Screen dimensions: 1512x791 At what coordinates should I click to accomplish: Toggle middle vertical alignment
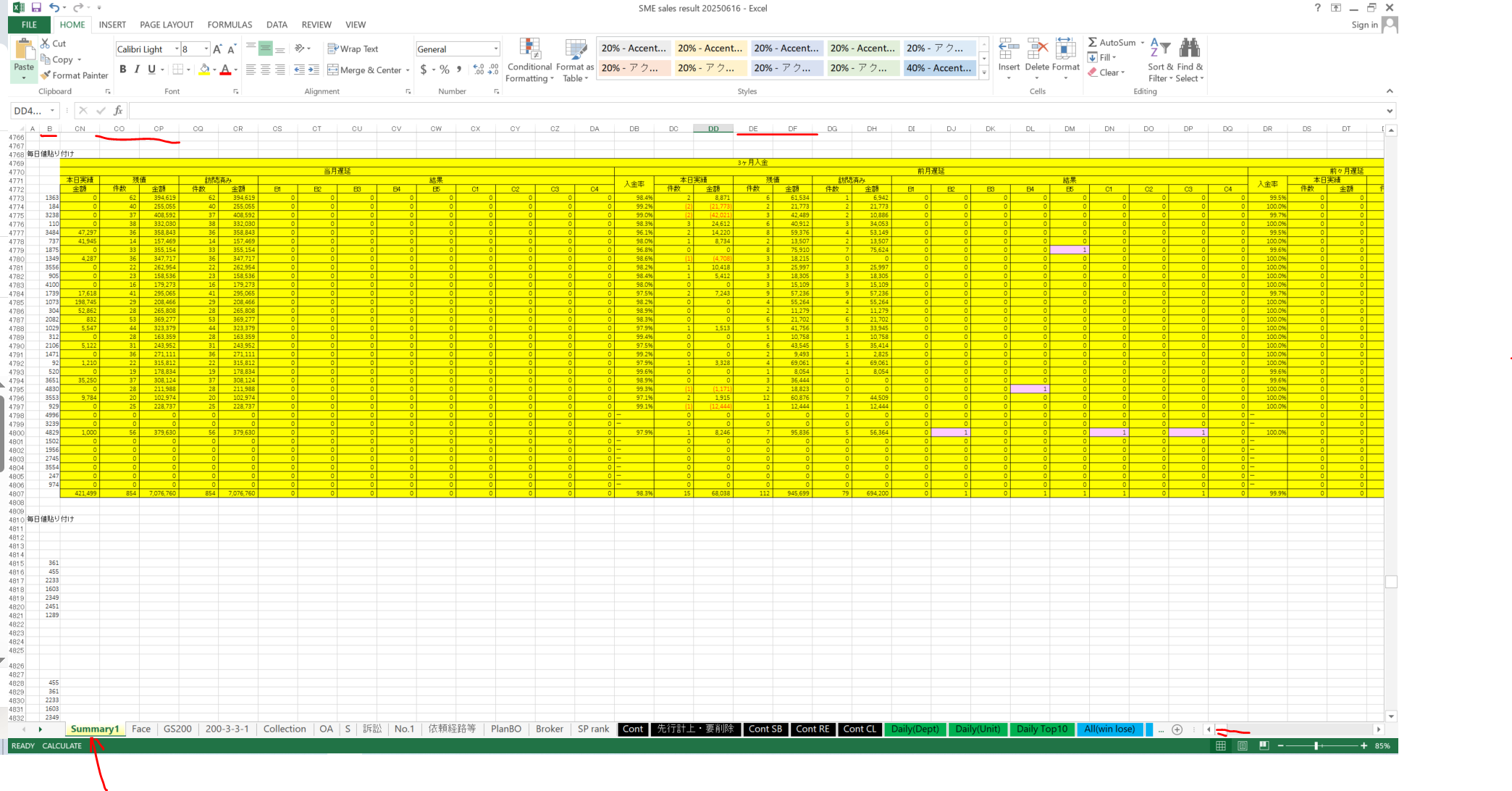coord(266,49)
